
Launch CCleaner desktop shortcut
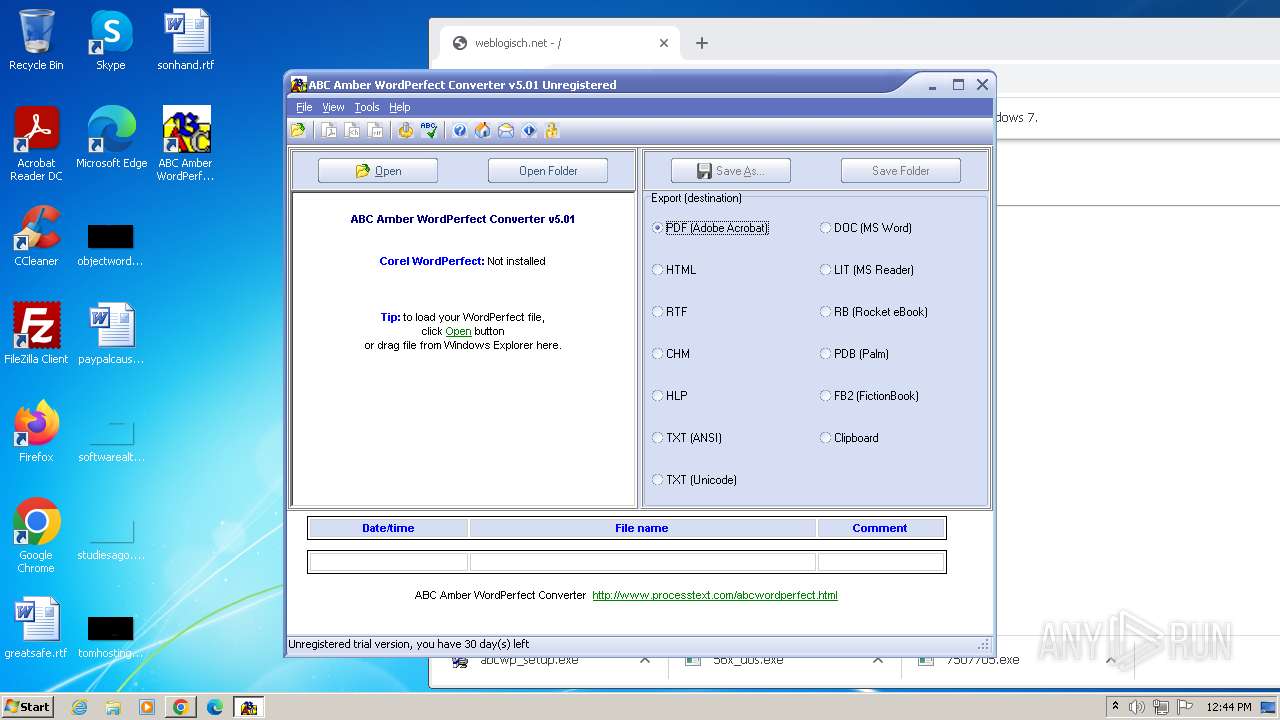36,236
